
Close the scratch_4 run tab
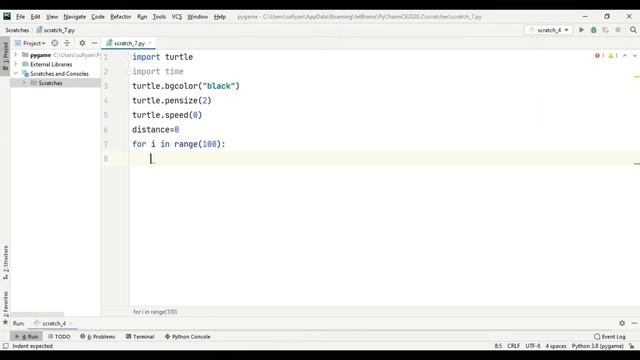[70, 323]
